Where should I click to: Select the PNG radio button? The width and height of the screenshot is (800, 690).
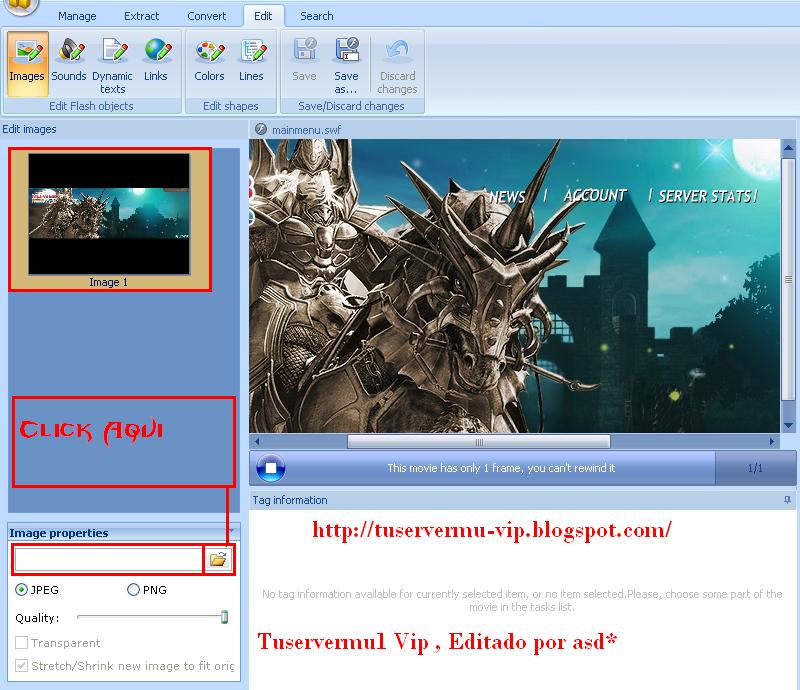pos(133,590)
